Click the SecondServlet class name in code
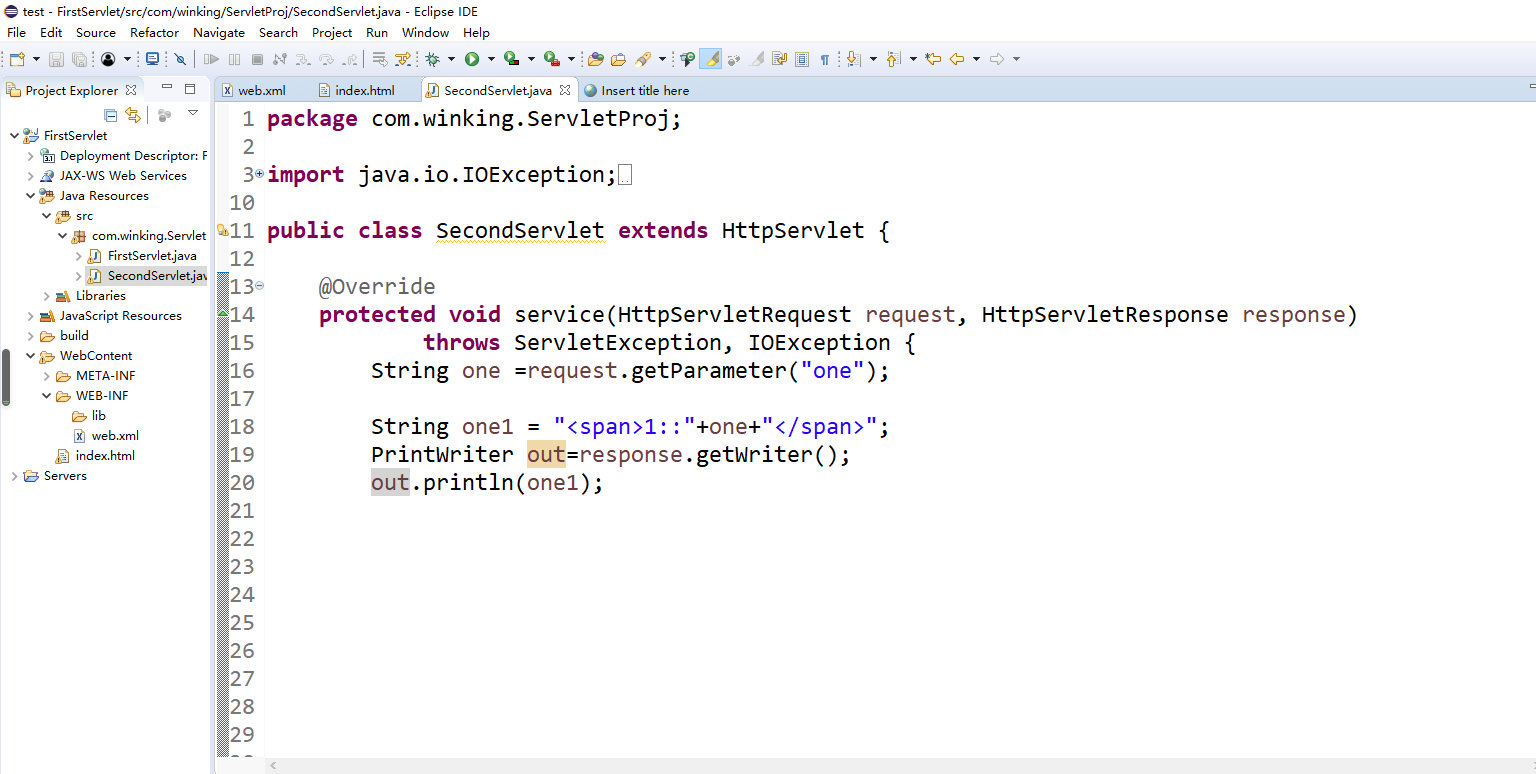The image size is (1536, 774). tap(520, 231)
